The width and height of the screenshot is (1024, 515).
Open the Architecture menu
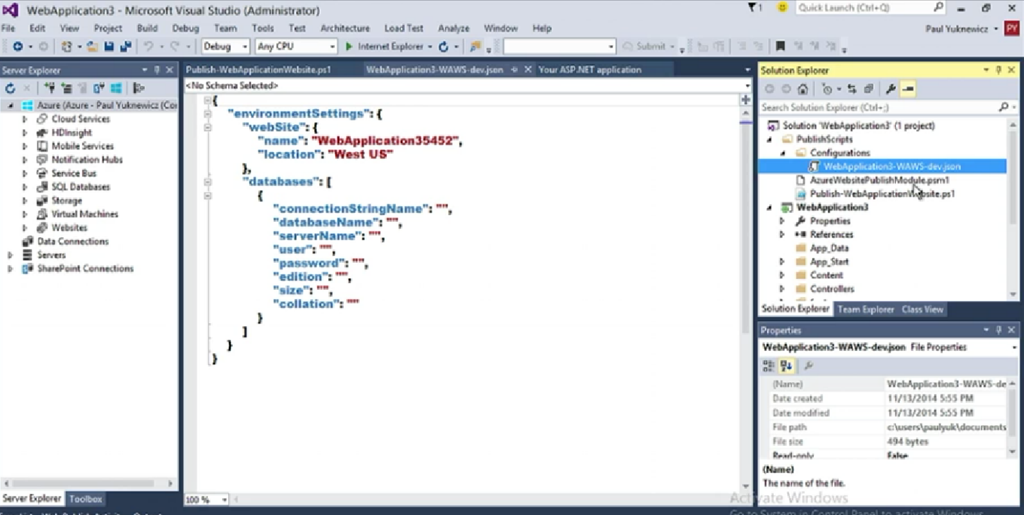(x=345, y=28)
